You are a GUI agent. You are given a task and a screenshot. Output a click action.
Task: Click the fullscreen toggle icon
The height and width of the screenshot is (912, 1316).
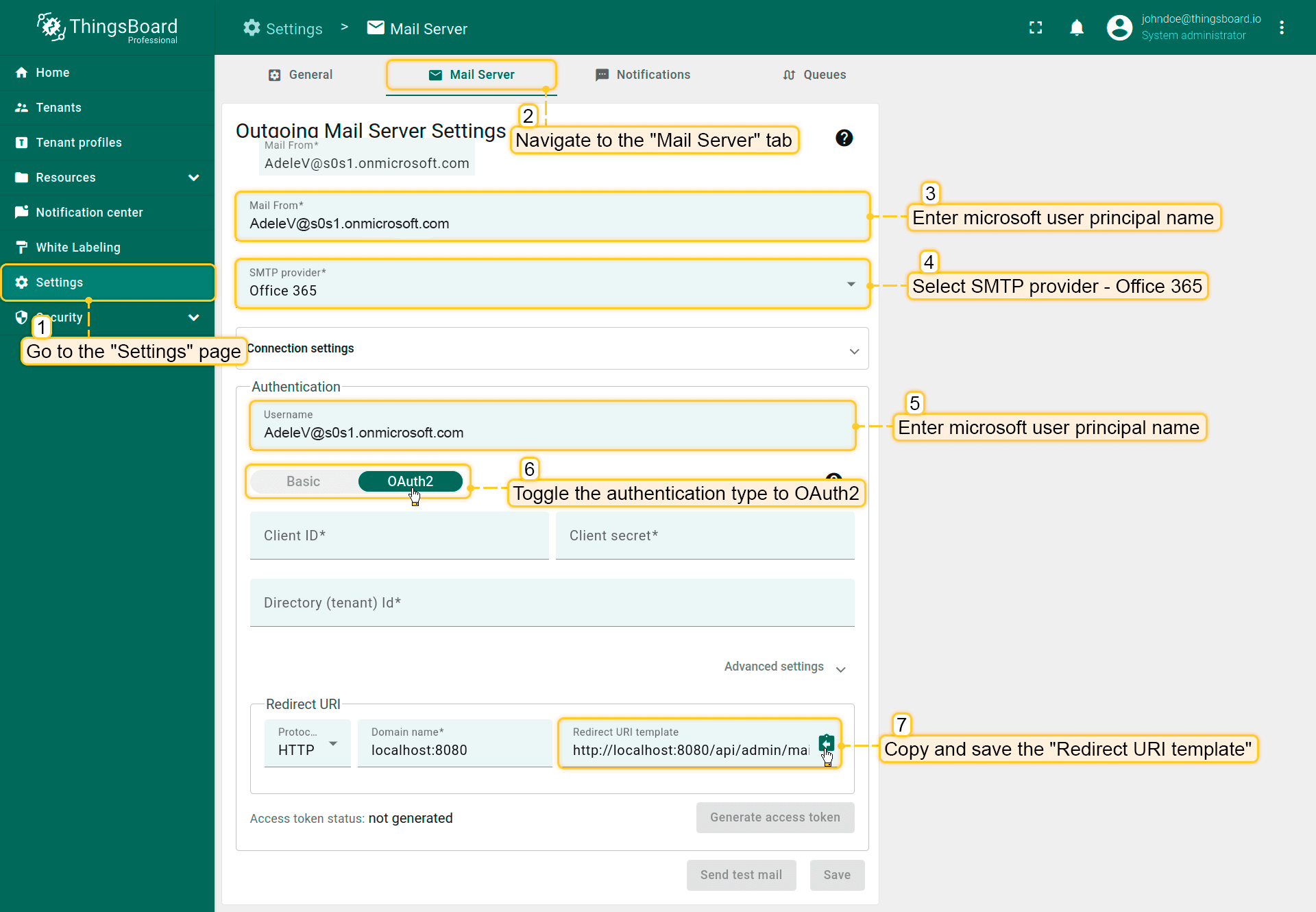(x=1036, y=27)
